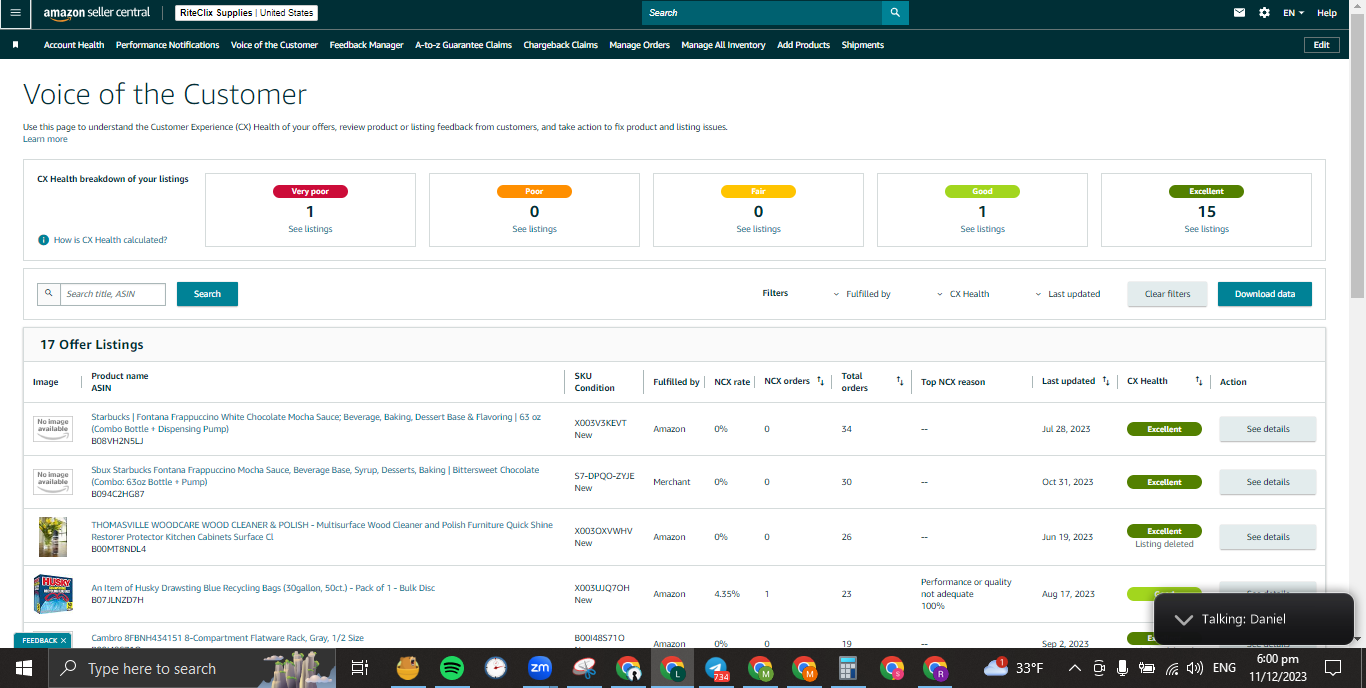Show hidden system tray icons
Viewport: 1366px width, 688px height.
click(x=1074, y=668)
